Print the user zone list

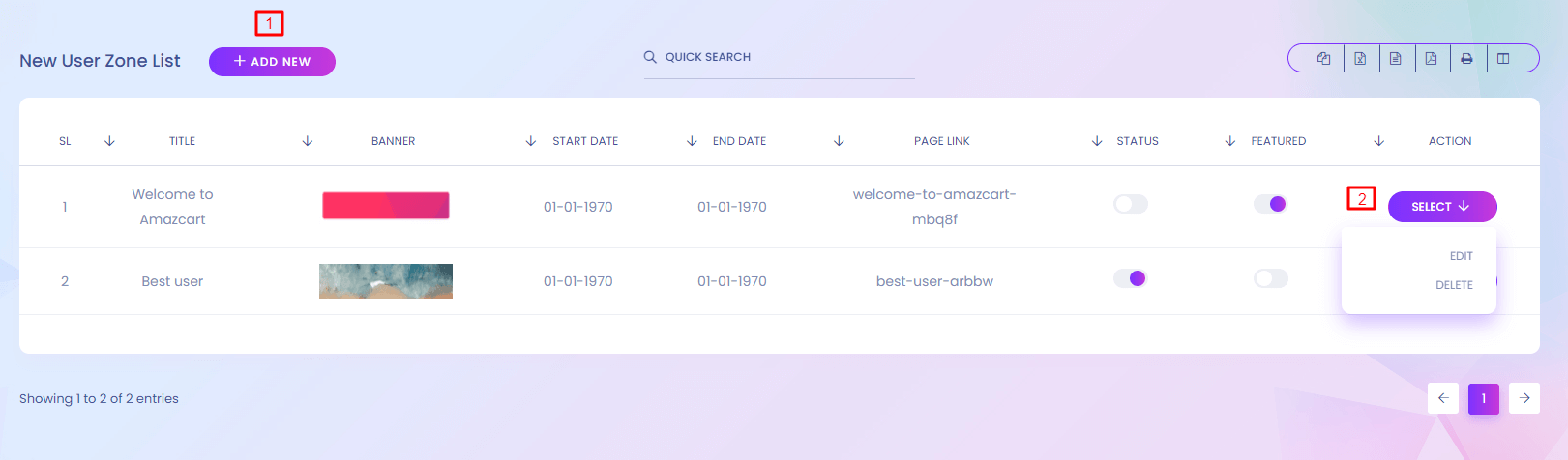click(x=1467, y=59)
